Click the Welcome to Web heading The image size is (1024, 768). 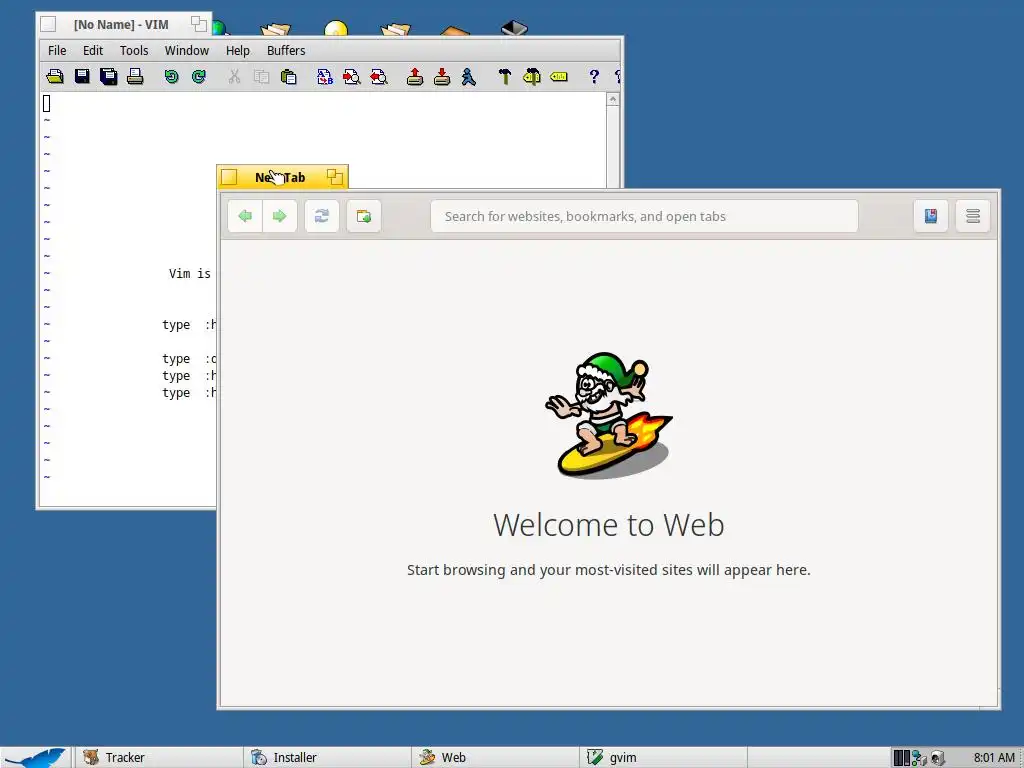pyautogui.click(x=609, y=525)
